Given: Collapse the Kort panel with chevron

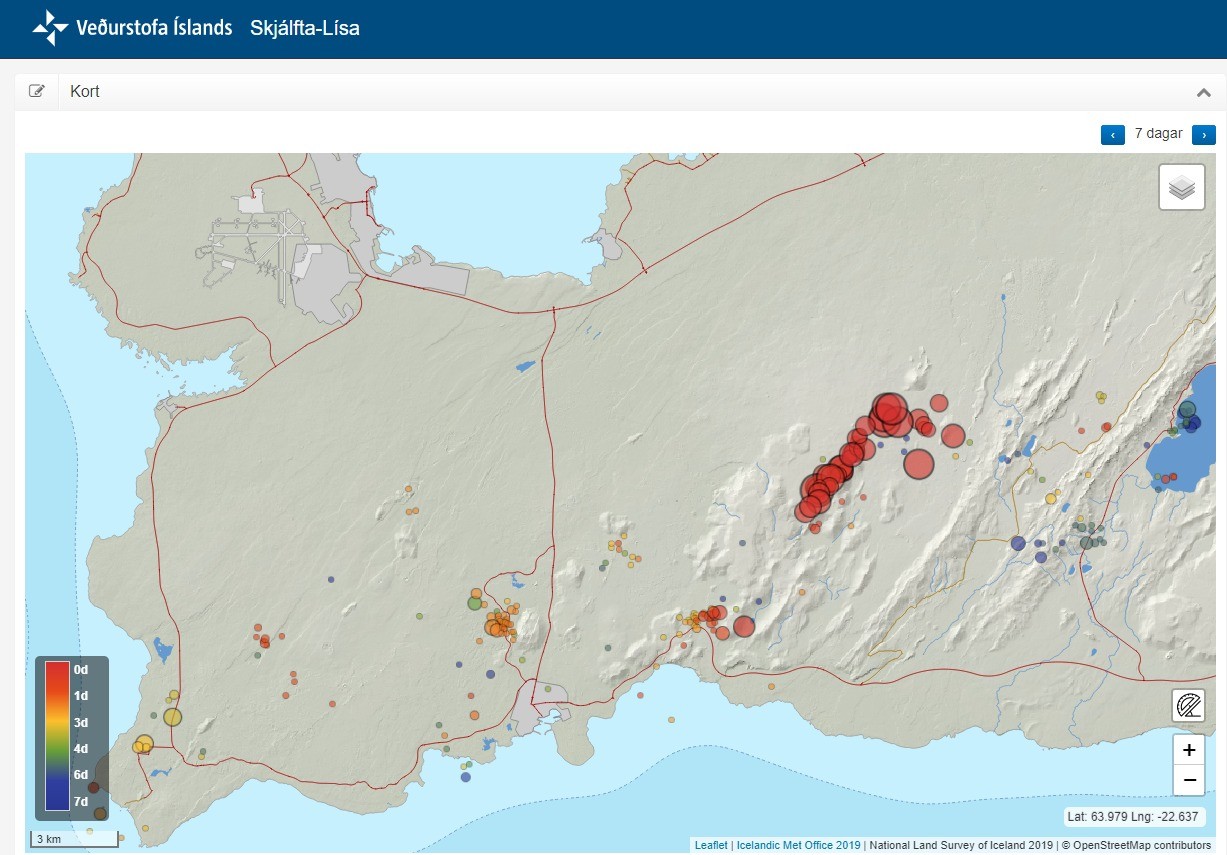Looking at the screenshot, I should point(1203,92).
